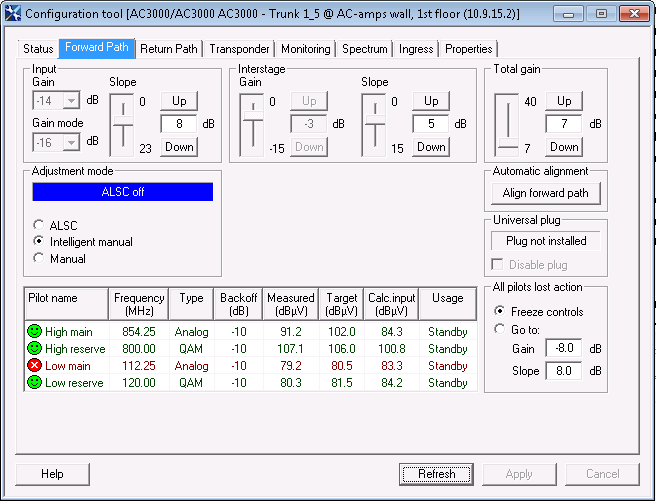Click the Interstage Slope value field
This screenshot has width=656, height=501.
430,124
